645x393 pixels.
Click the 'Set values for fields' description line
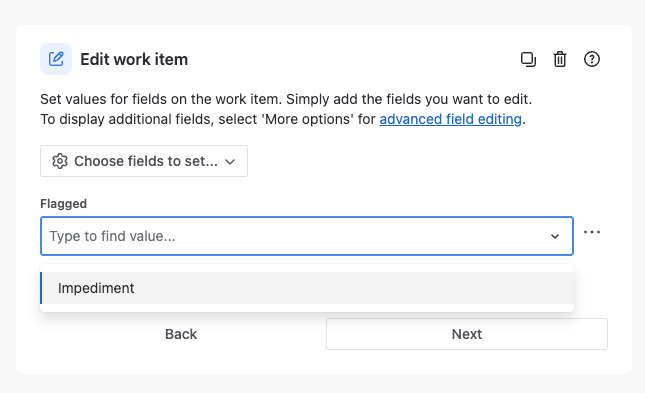point(286,99)
